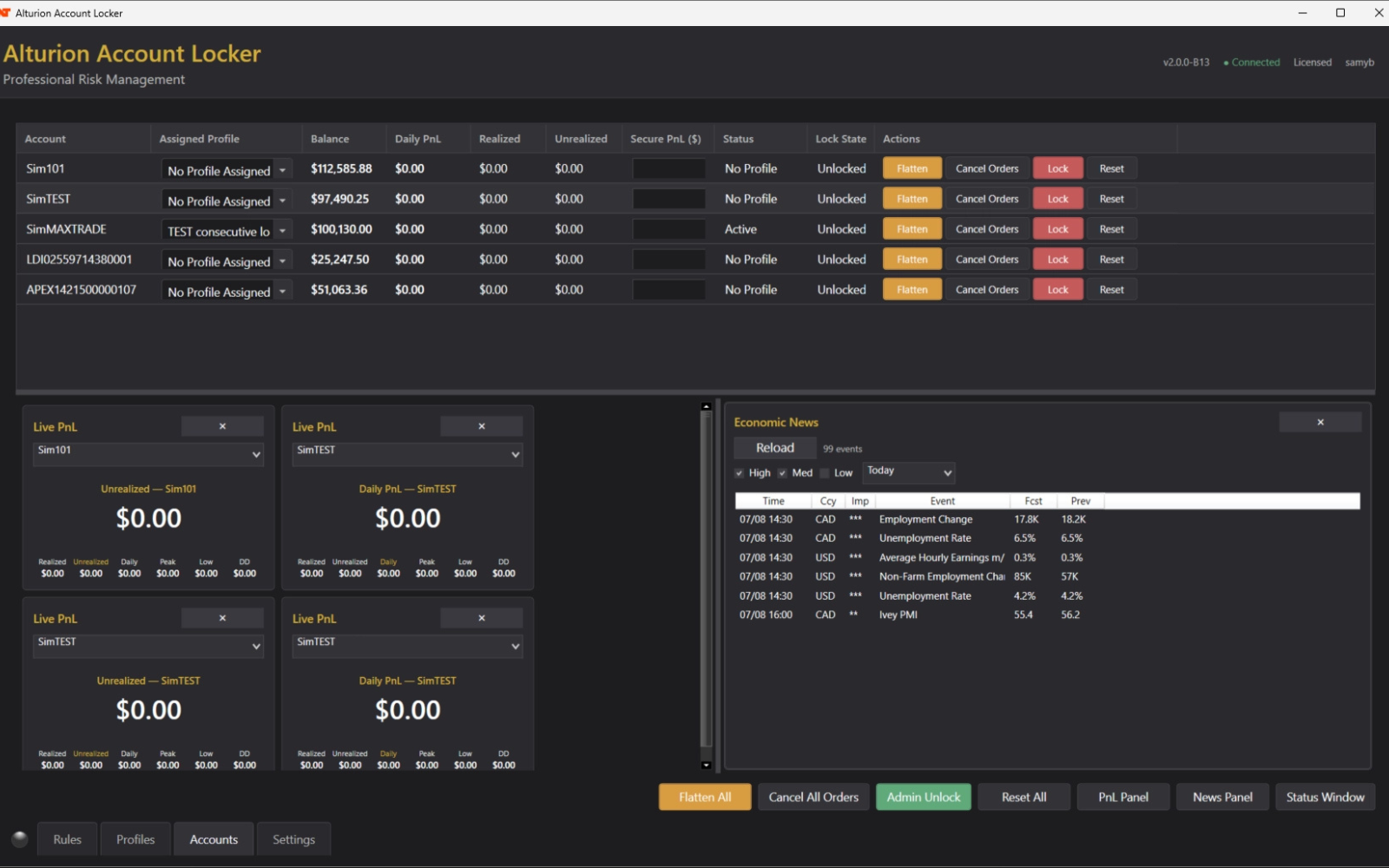The height and width of the screenshot is (868, 1389).
Task: Click the scrollbar down arrow of PnL panels
Action: pos(706,765)
